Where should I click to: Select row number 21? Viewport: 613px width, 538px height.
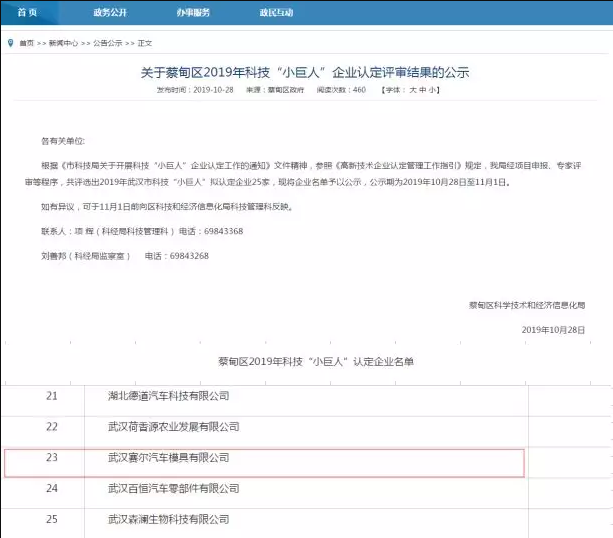pyautogui.click(x=52, y=396)
